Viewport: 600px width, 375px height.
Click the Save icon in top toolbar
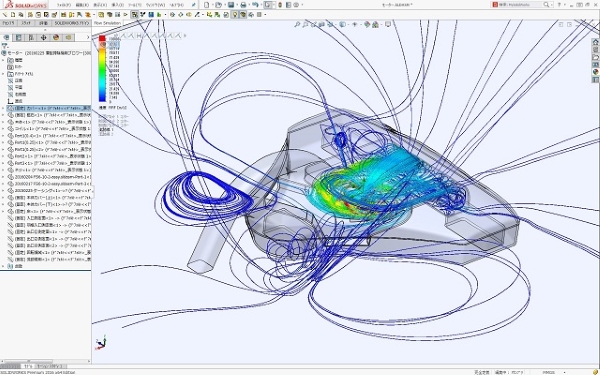pyautogui.click(x=231, y=5)
